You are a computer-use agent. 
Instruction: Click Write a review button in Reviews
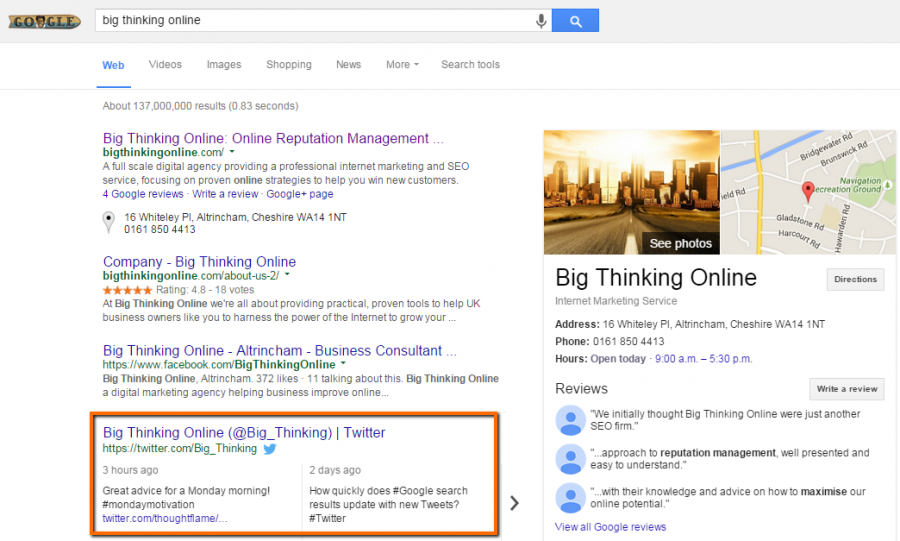[x=847, y=389]
